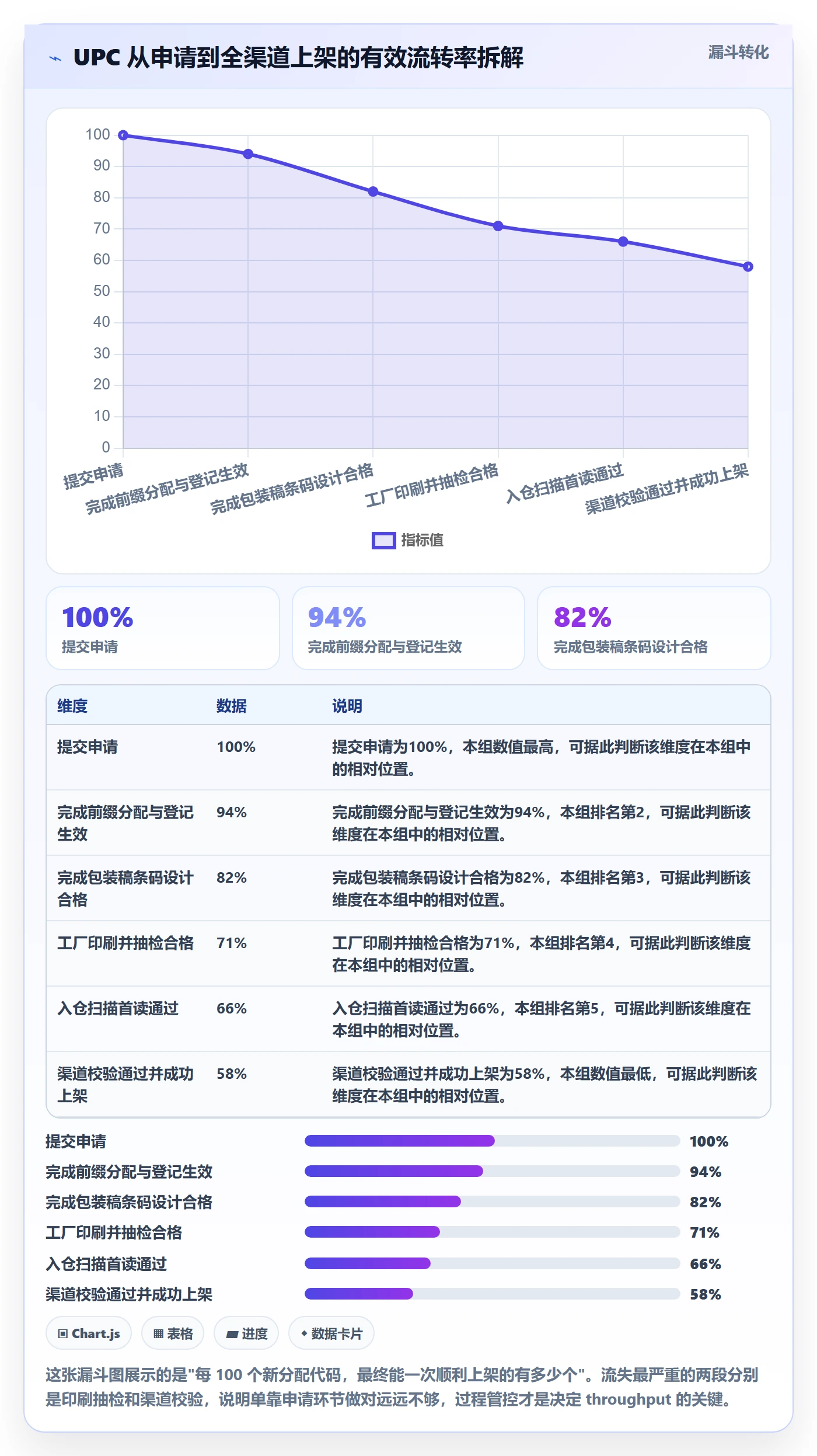Click the 入仓扫描首读通过 x-axis label
The width and height of the screenshot is (817, 1456).
564,483
